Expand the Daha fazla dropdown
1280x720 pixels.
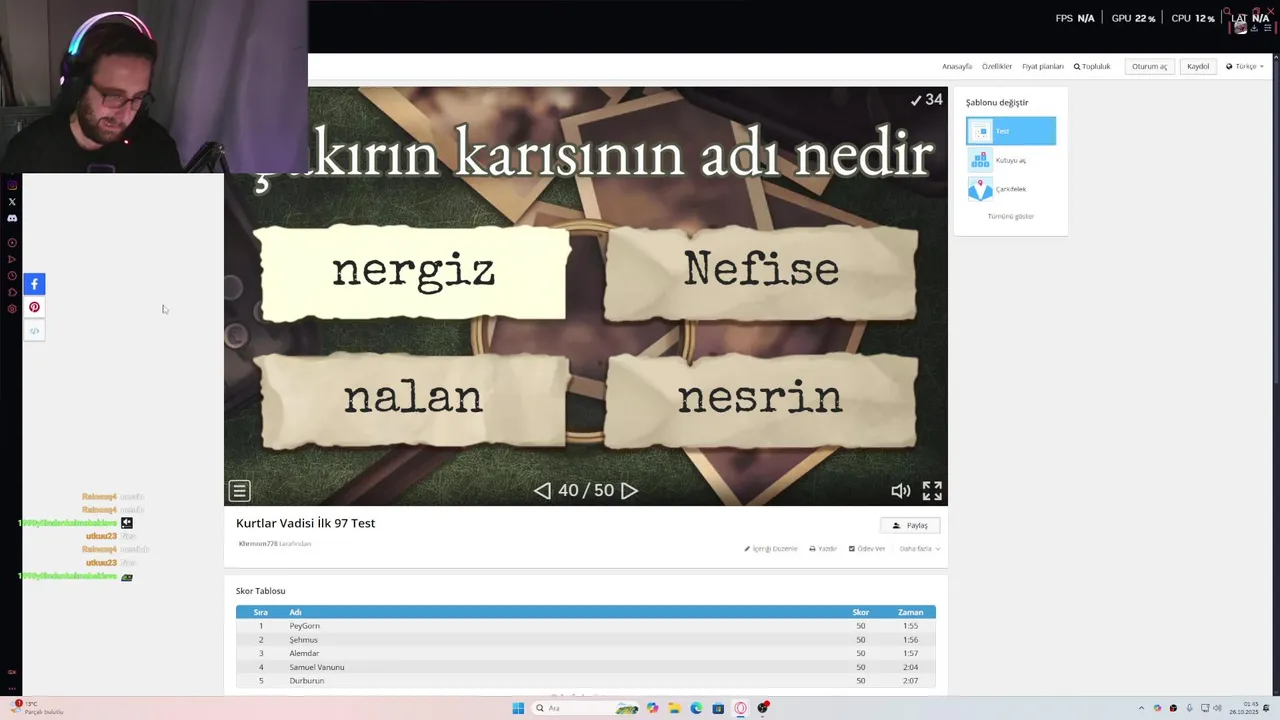[919, 548]
